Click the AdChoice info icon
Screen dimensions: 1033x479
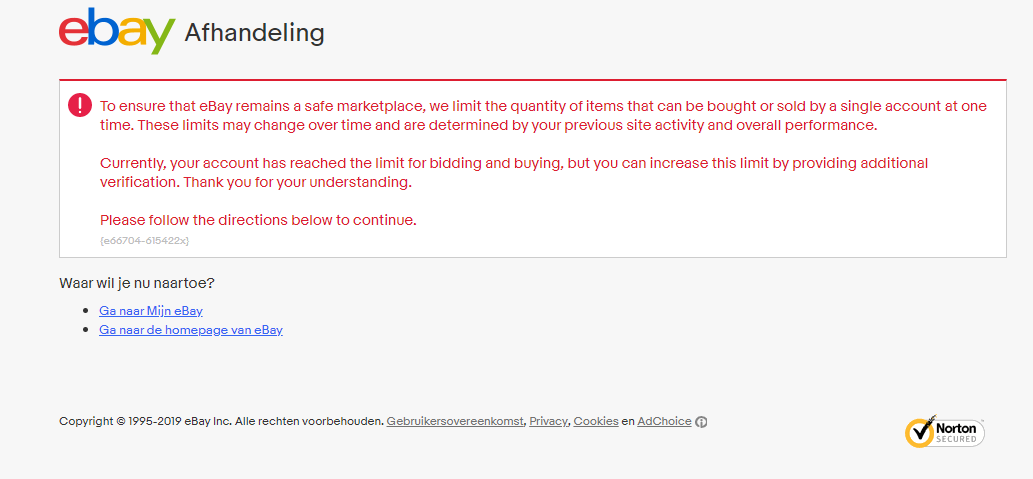pos(702,422)
